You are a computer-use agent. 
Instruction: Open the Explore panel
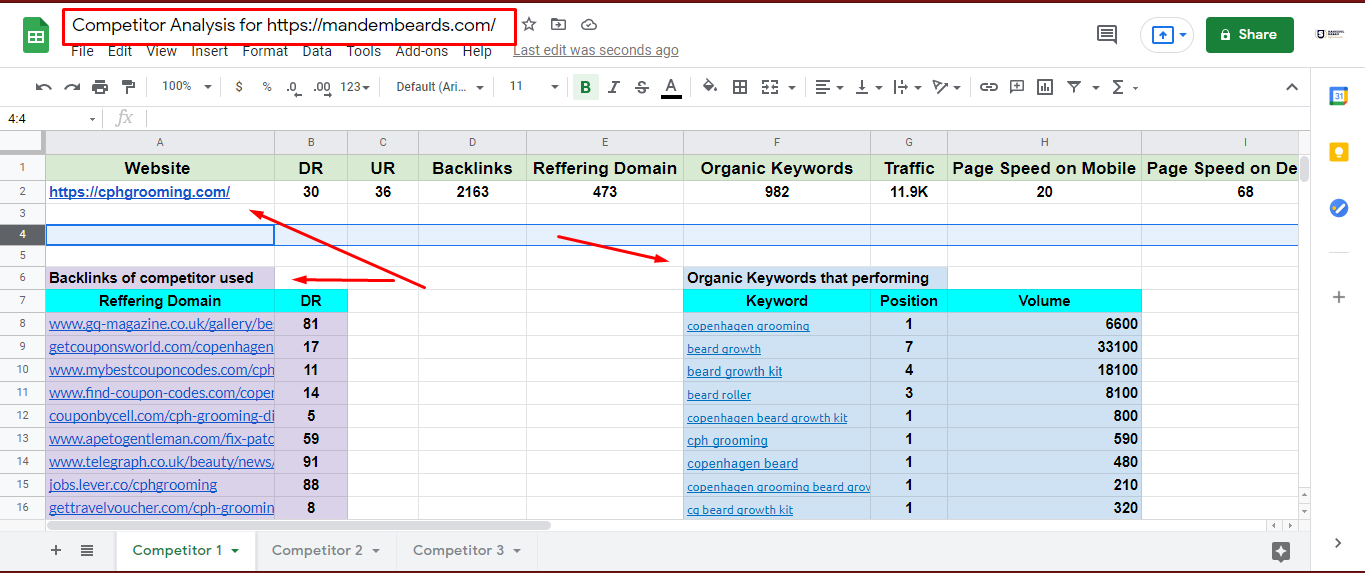tap(1281, 551)
